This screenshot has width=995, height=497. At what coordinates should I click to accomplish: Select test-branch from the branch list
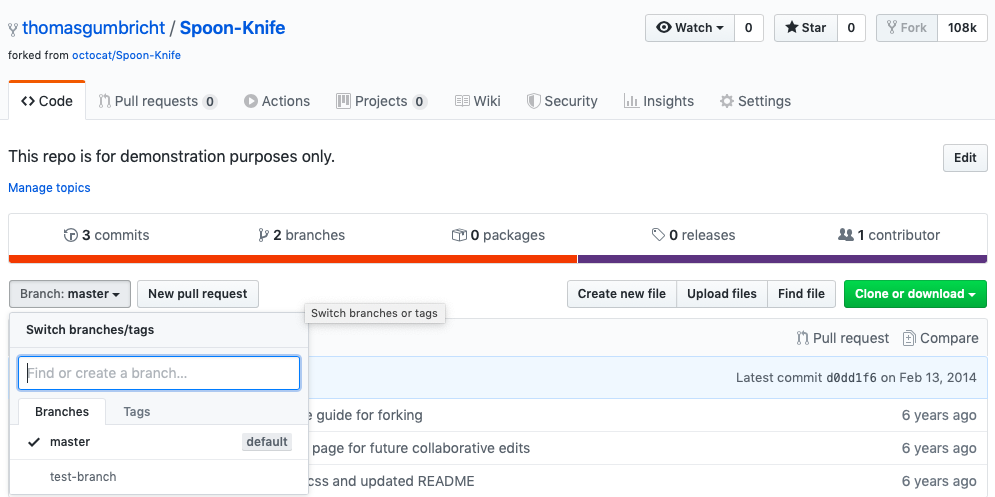click(83, 477)
